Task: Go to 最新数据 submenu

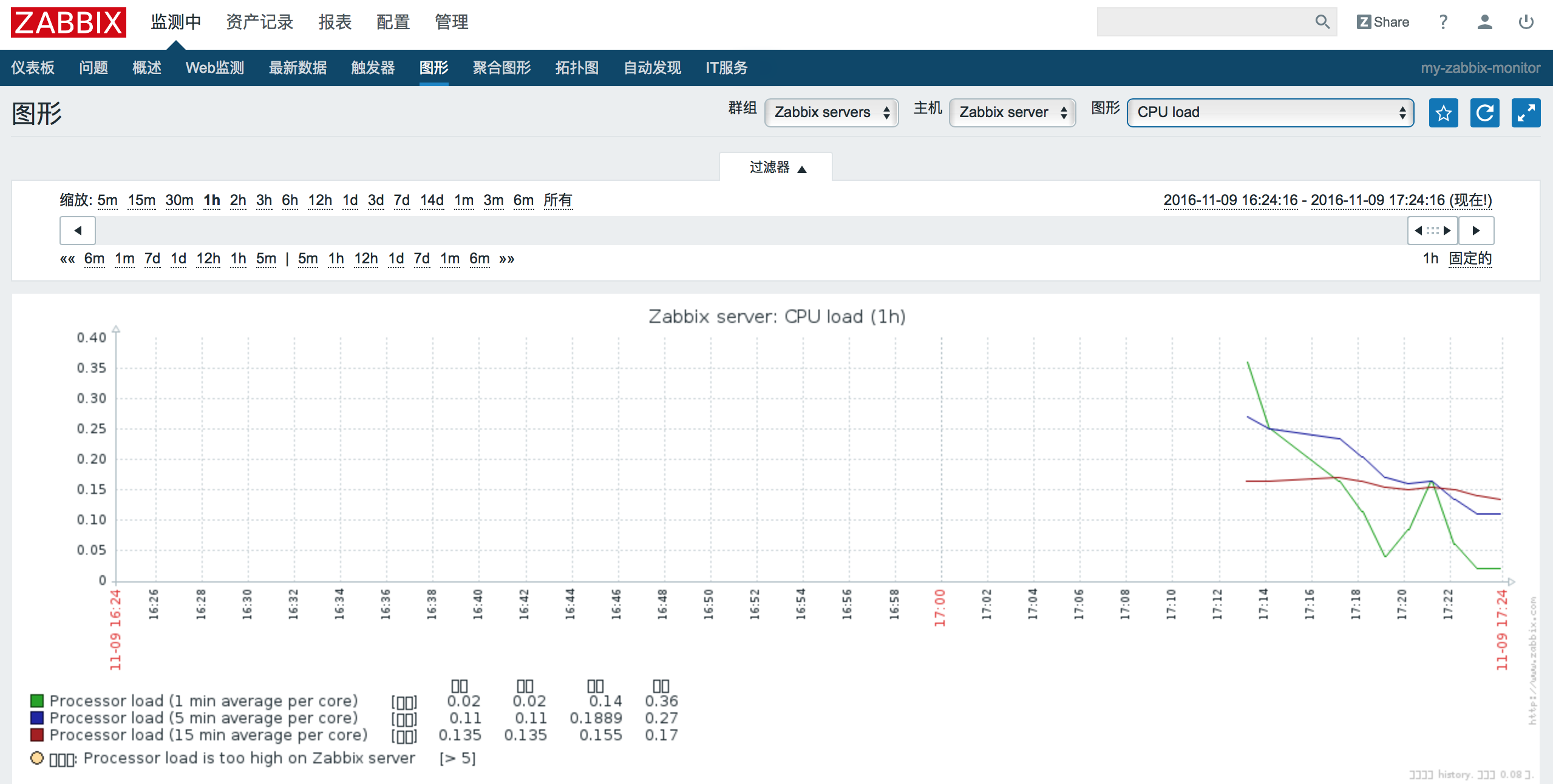Action: [x=297, y=67]
